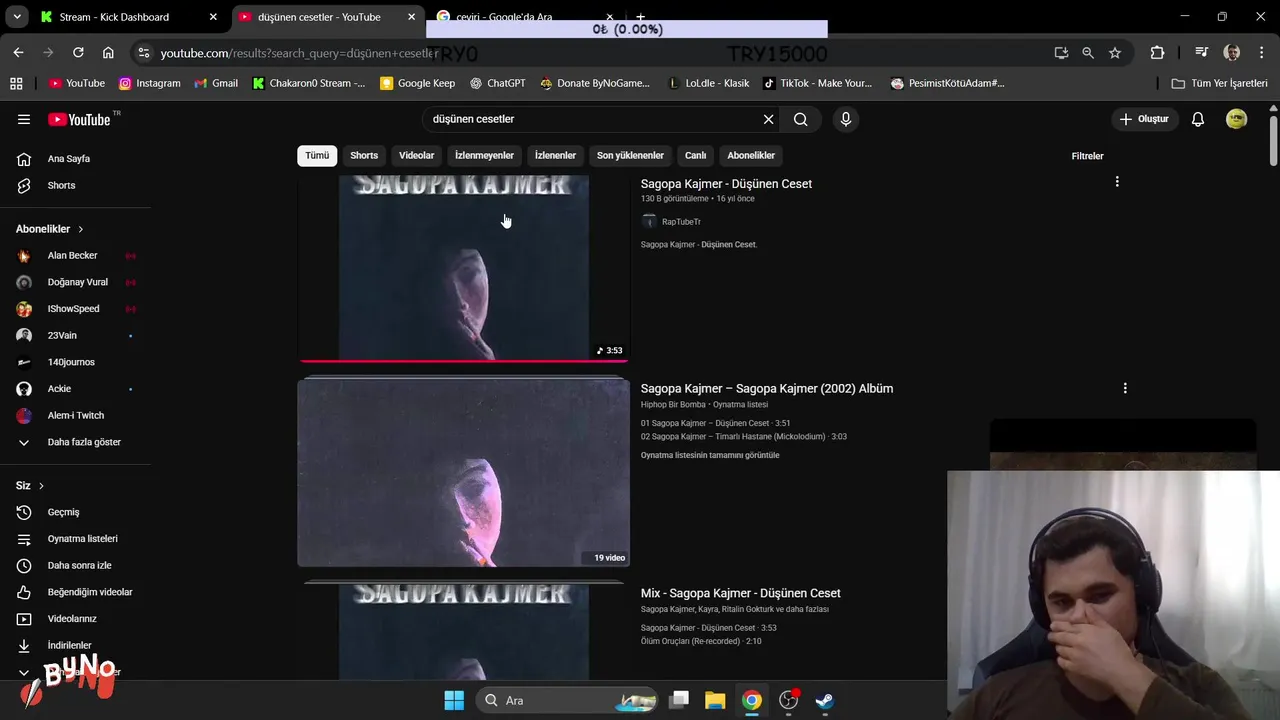Open the ChatGPT bookmark
This screenshot has height=720, width=1280.
coord(497,83)
